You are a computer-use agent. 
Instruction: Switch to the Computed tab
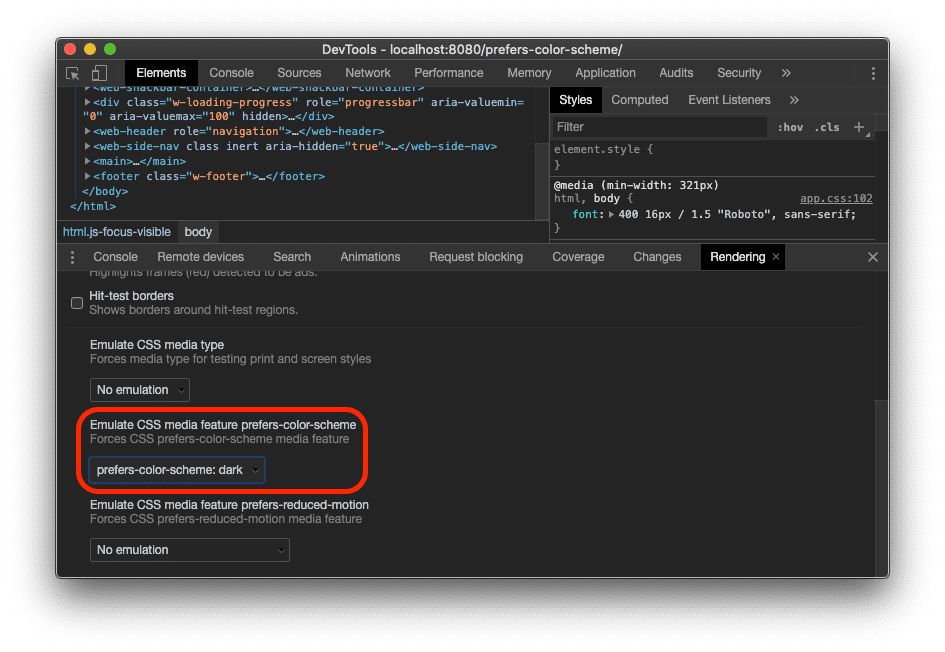(639, 99)
